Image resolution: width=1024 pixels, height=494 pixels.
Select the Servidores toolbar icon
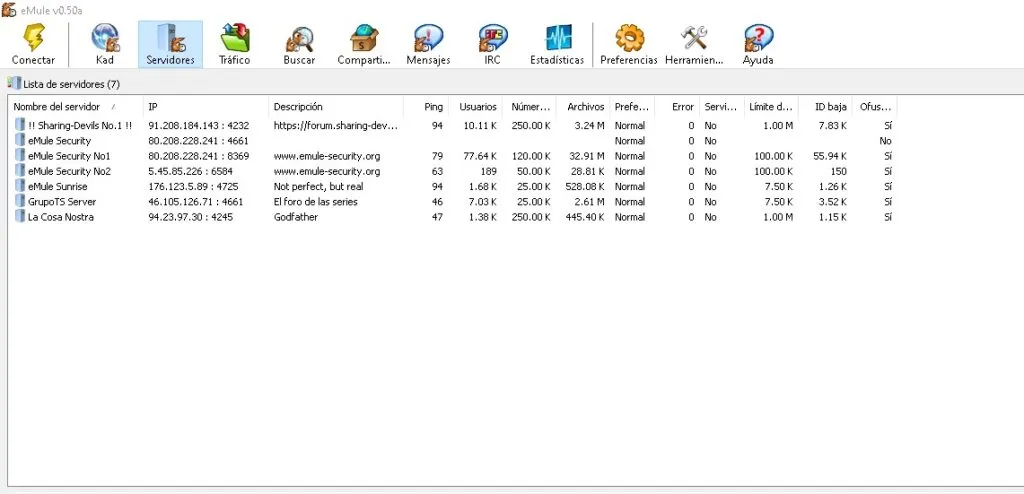[170, 44]
